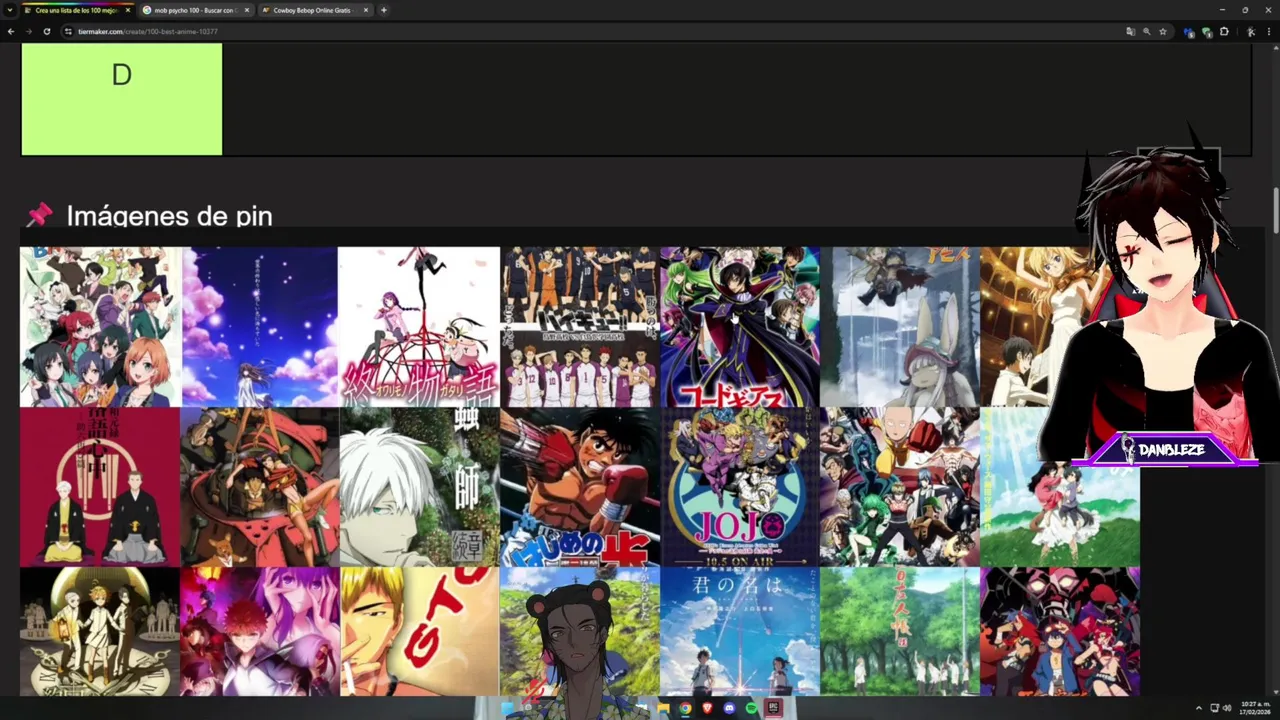Select the colorful crowd of characters poster
The height and width of the screenshot is (720, 1280).
(x=100, y=327)
